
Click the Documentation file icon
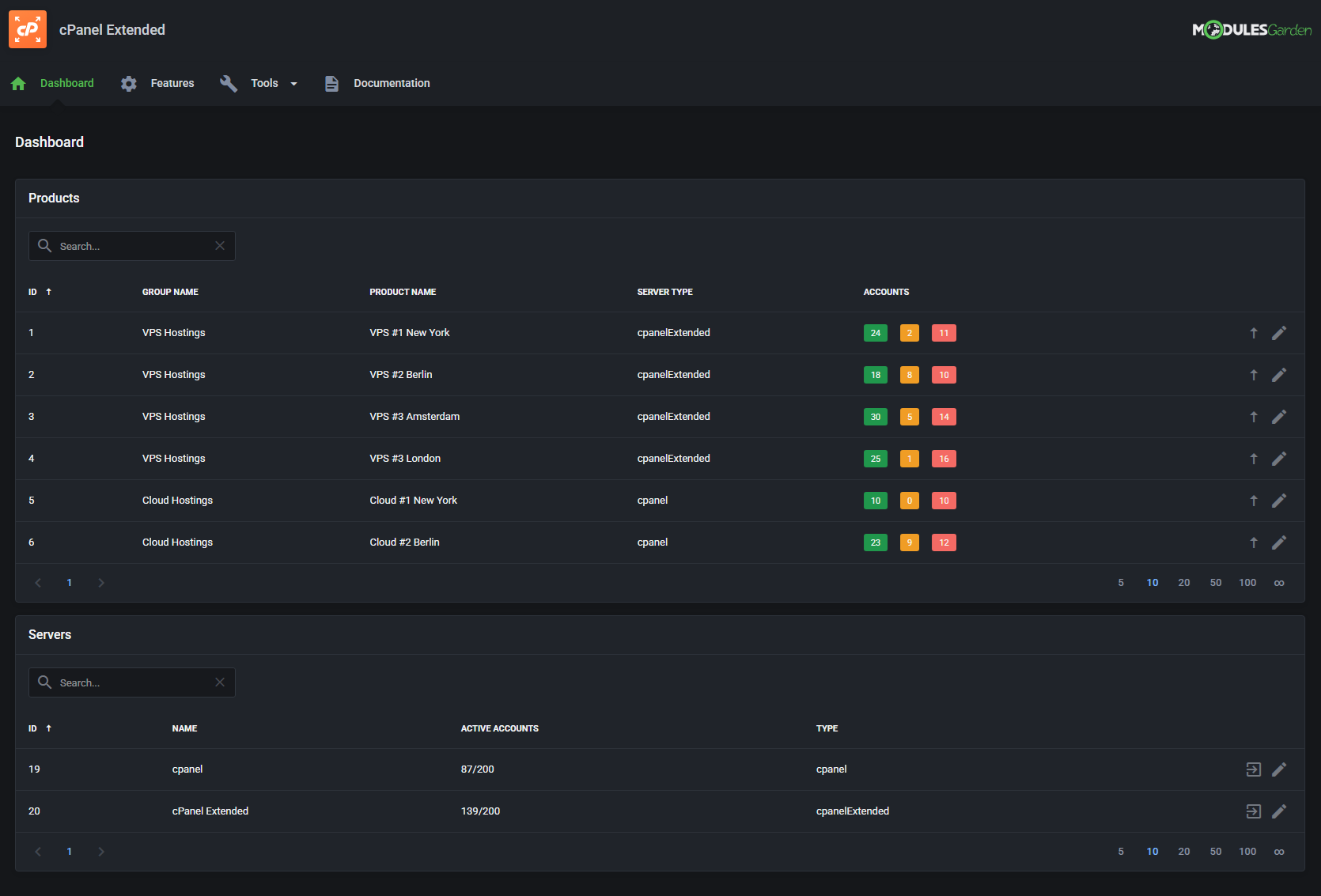point(331,83)
